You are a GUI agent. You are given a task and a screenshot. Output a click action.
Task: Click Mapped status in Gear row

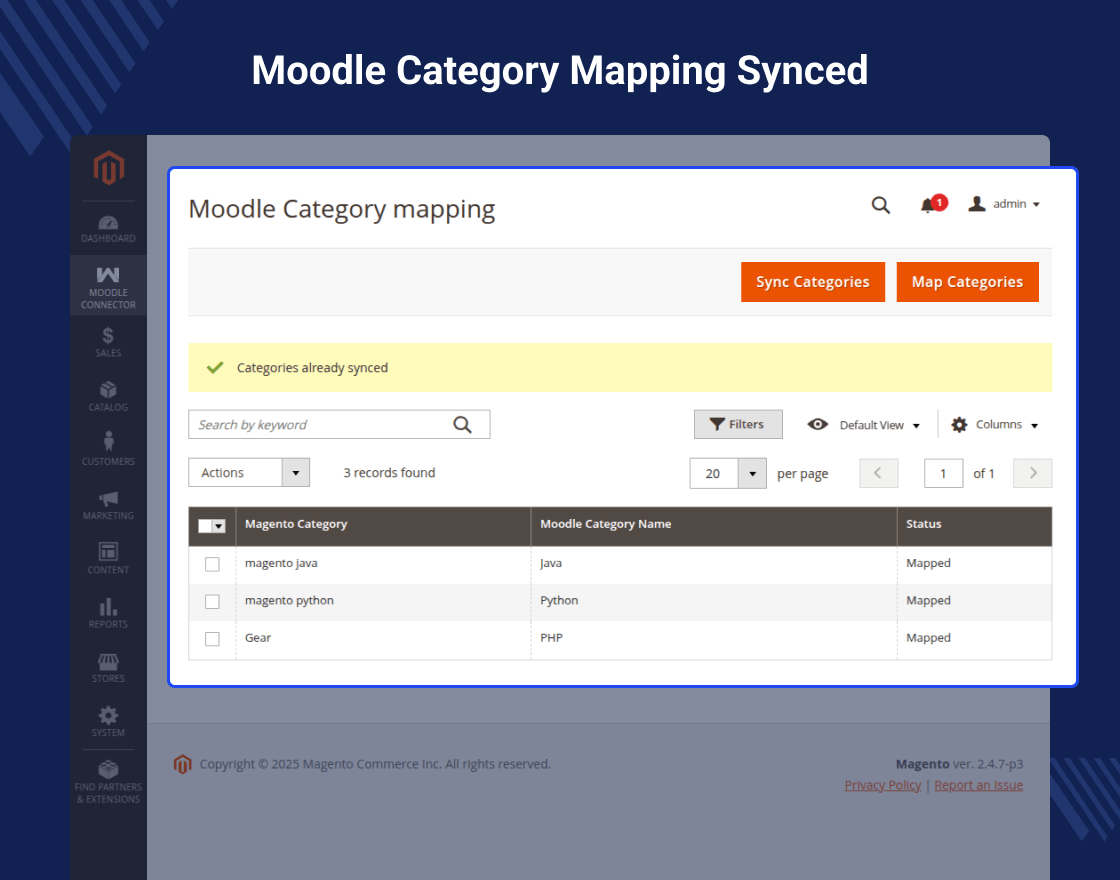tap(929, 637)
